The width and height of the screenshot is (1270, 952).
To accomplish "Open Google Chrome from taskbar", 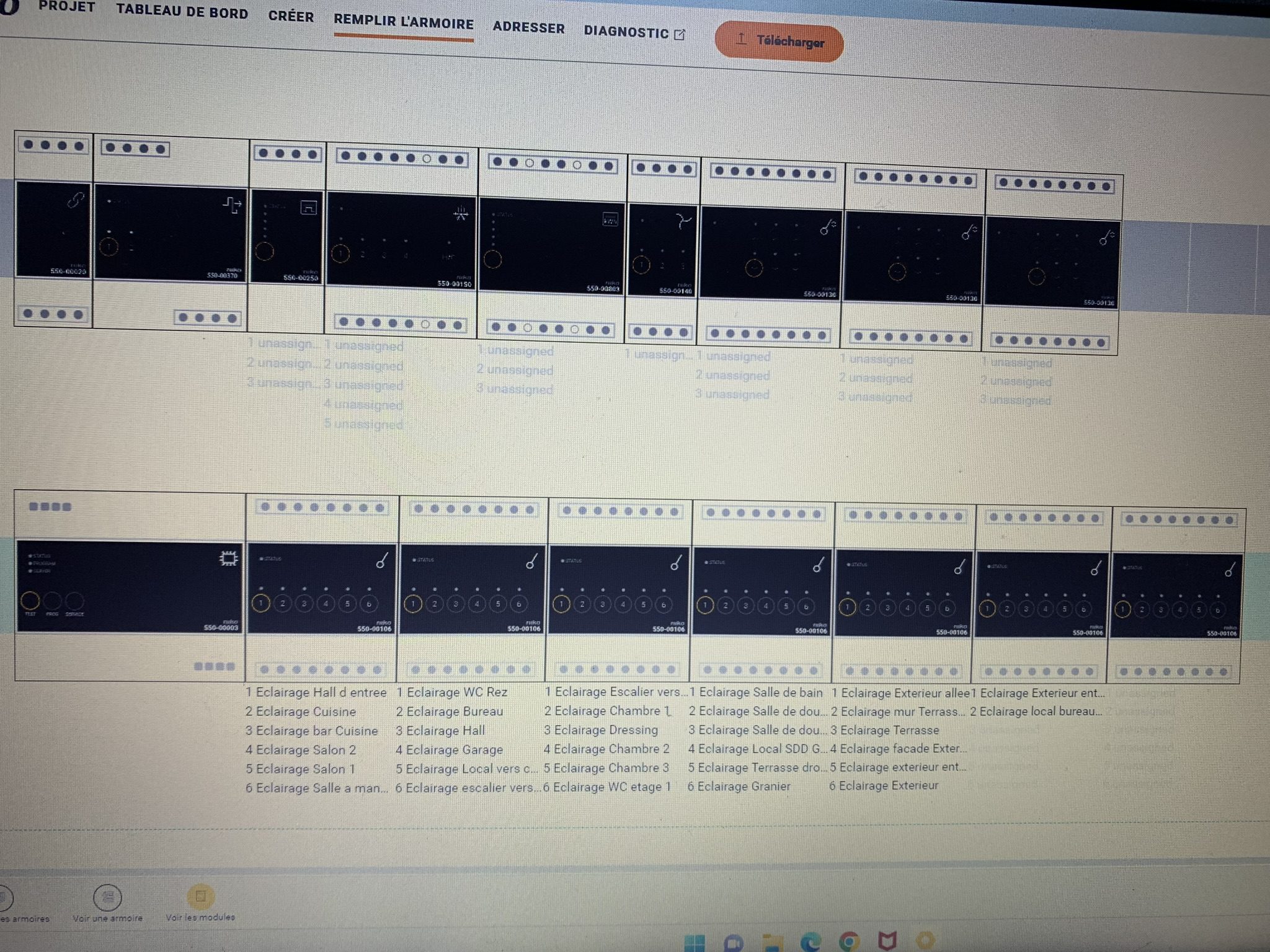I will coord(849,942).
